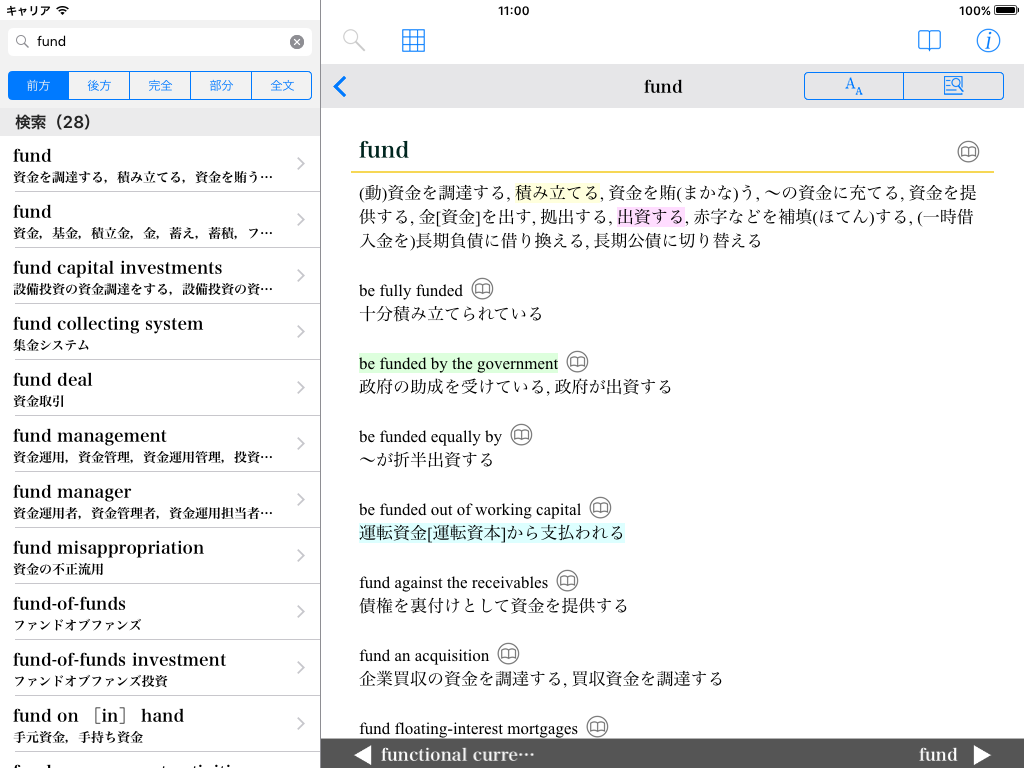Tap book icon next to 'be fully funded'

coord(482,289)
